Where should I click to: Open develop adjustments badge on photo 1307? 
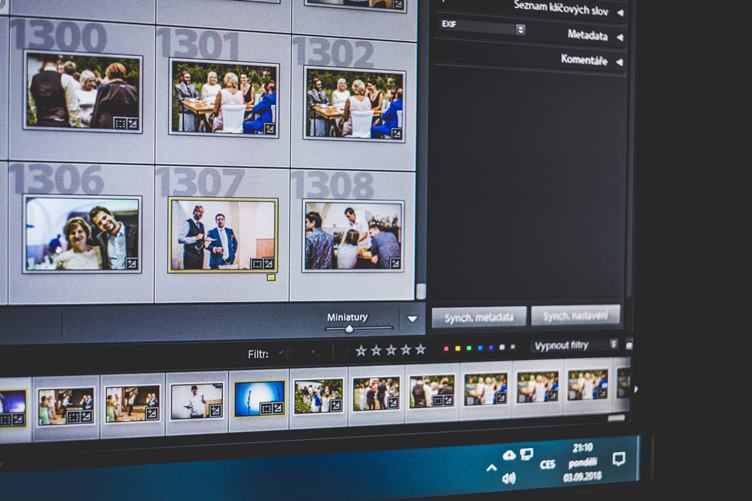[269, 264]
